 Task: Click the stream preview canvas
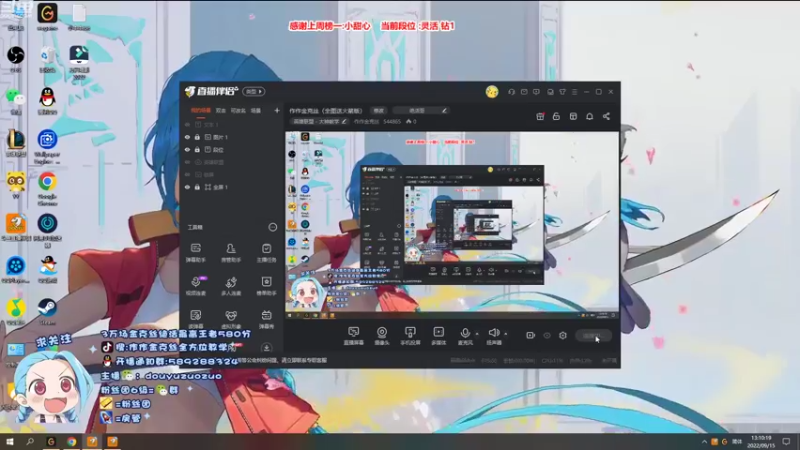452,225
